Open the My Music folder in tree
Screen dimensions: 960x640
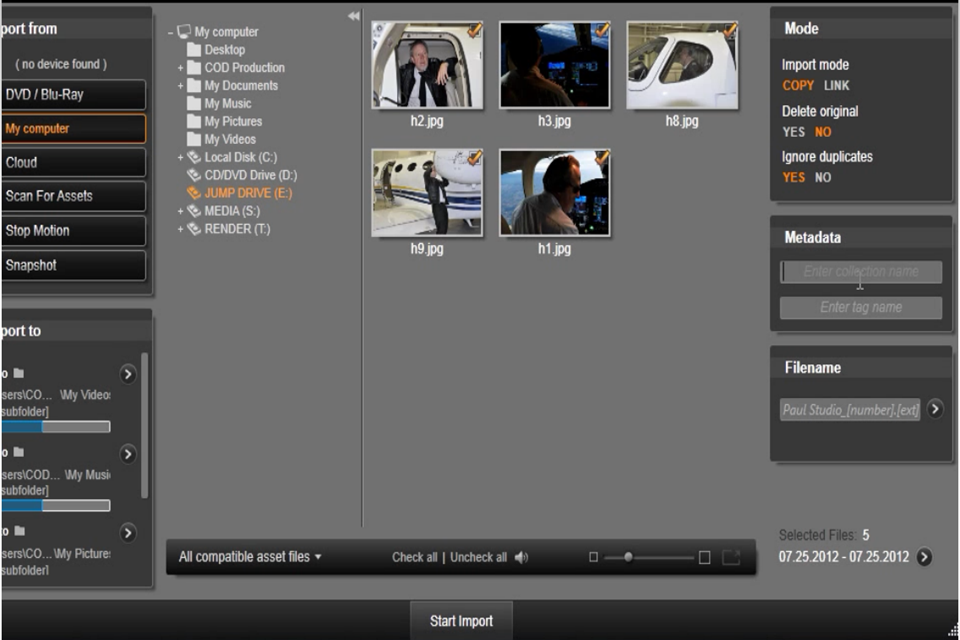227,104
